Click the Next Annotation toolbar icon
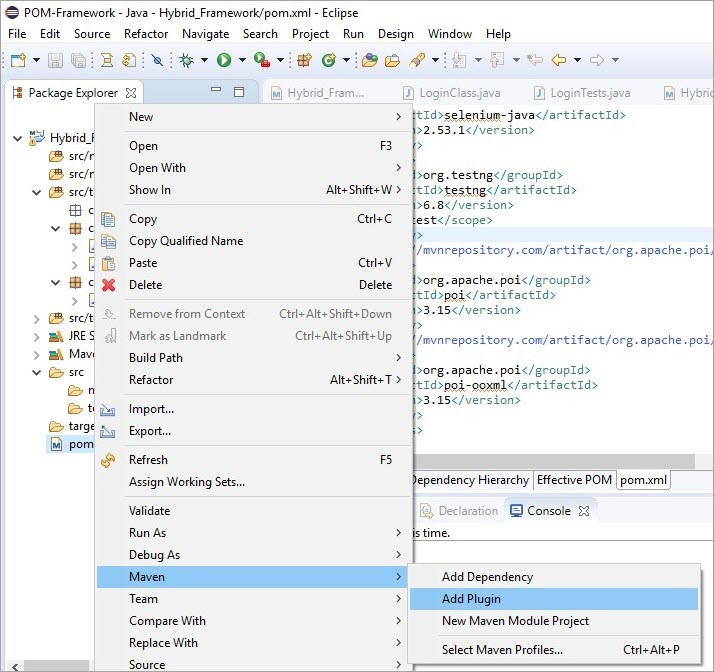 (459, 60)
